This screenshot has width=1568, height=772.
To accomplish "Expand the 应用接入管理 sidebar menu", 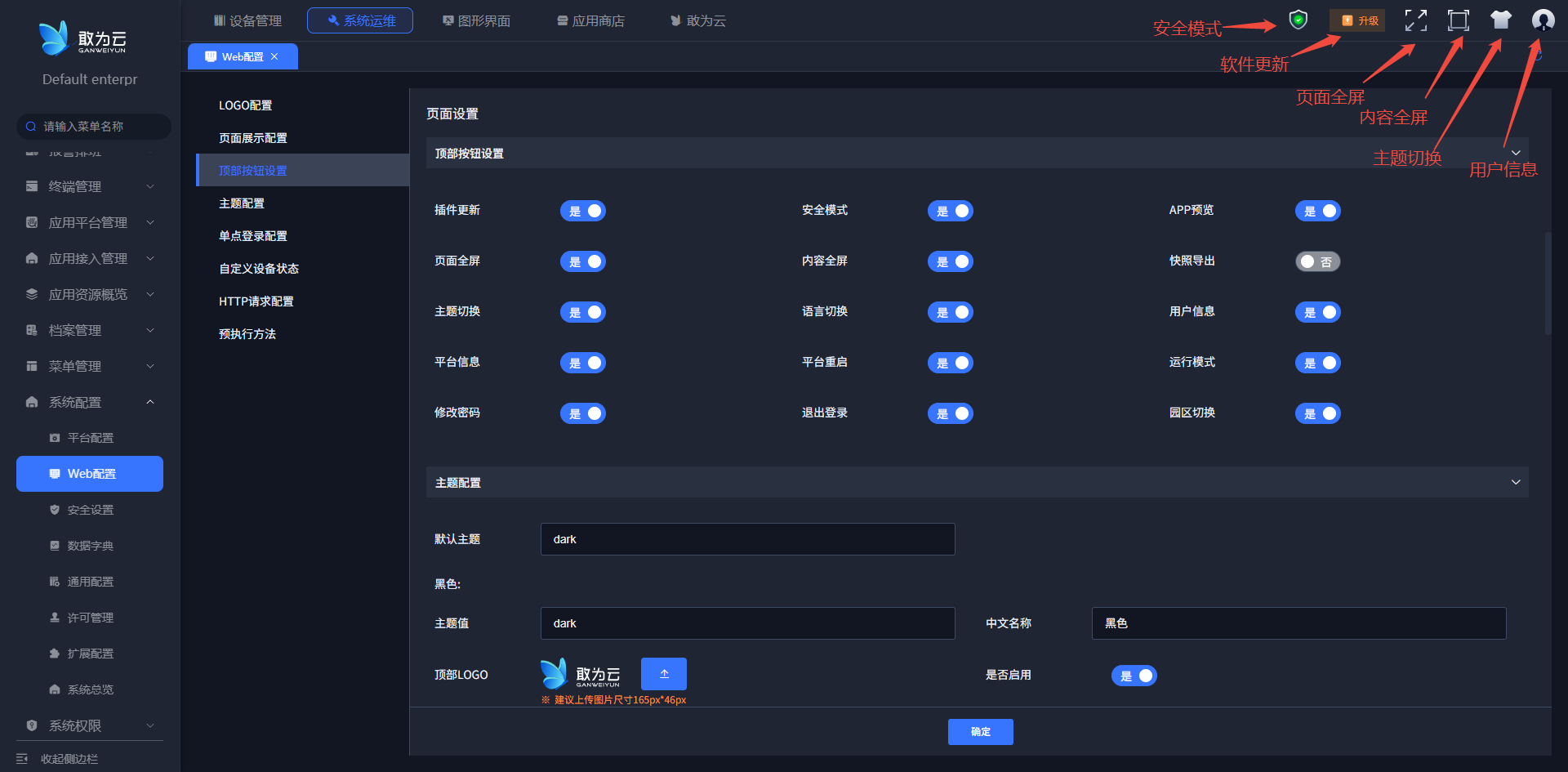I will [90, 258].
